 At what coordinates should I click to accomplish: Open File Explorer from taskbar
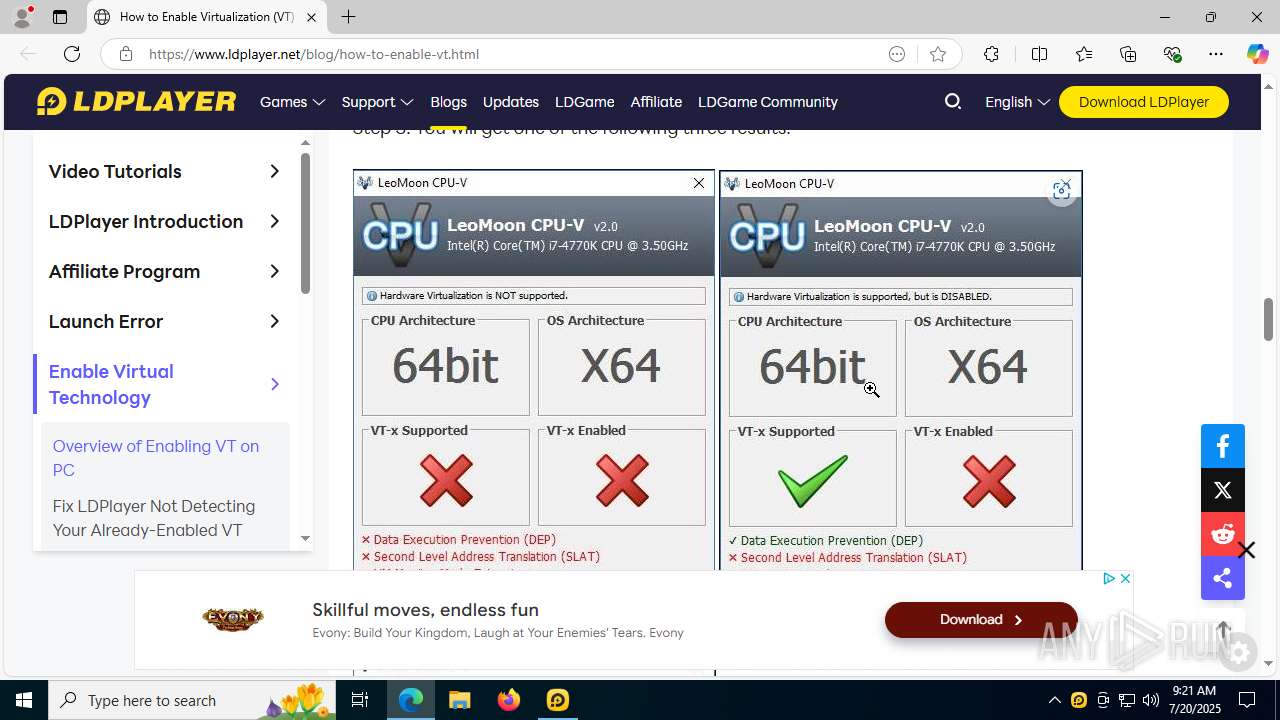pos(459,700)
